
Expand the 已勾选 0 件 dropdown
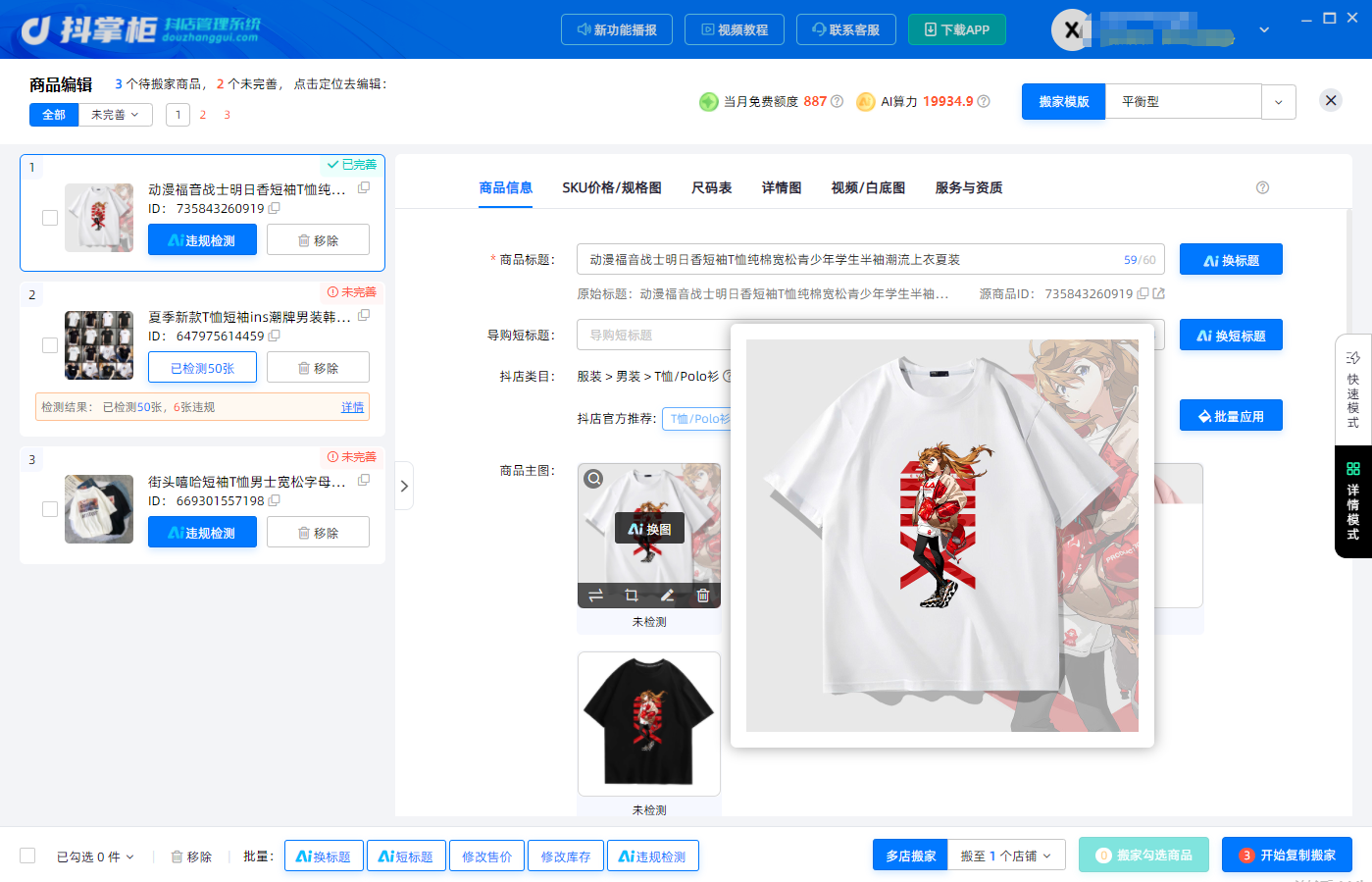95,856
